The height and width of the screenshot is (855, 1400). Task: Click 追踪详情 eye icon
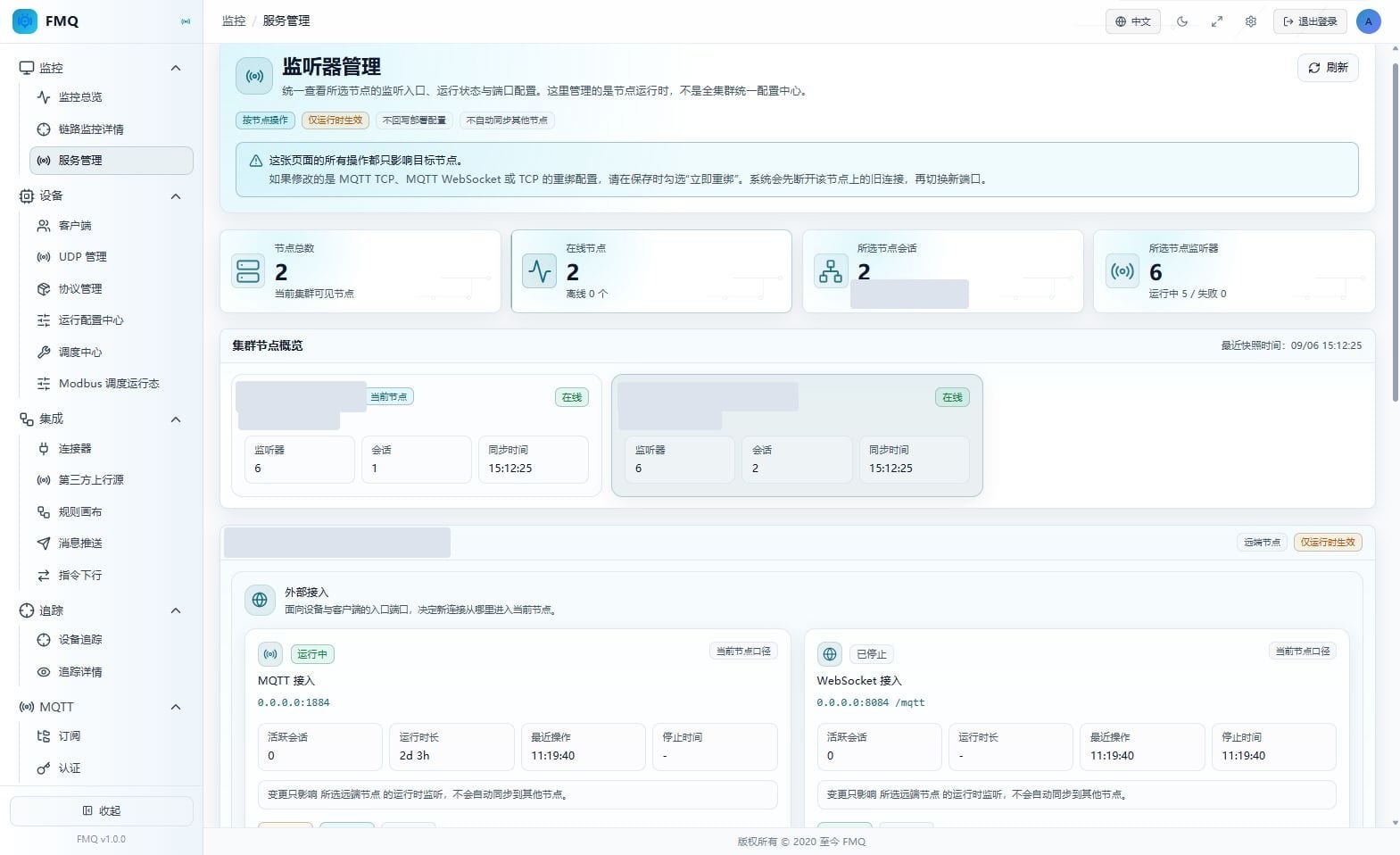click(x=43, y=672)
